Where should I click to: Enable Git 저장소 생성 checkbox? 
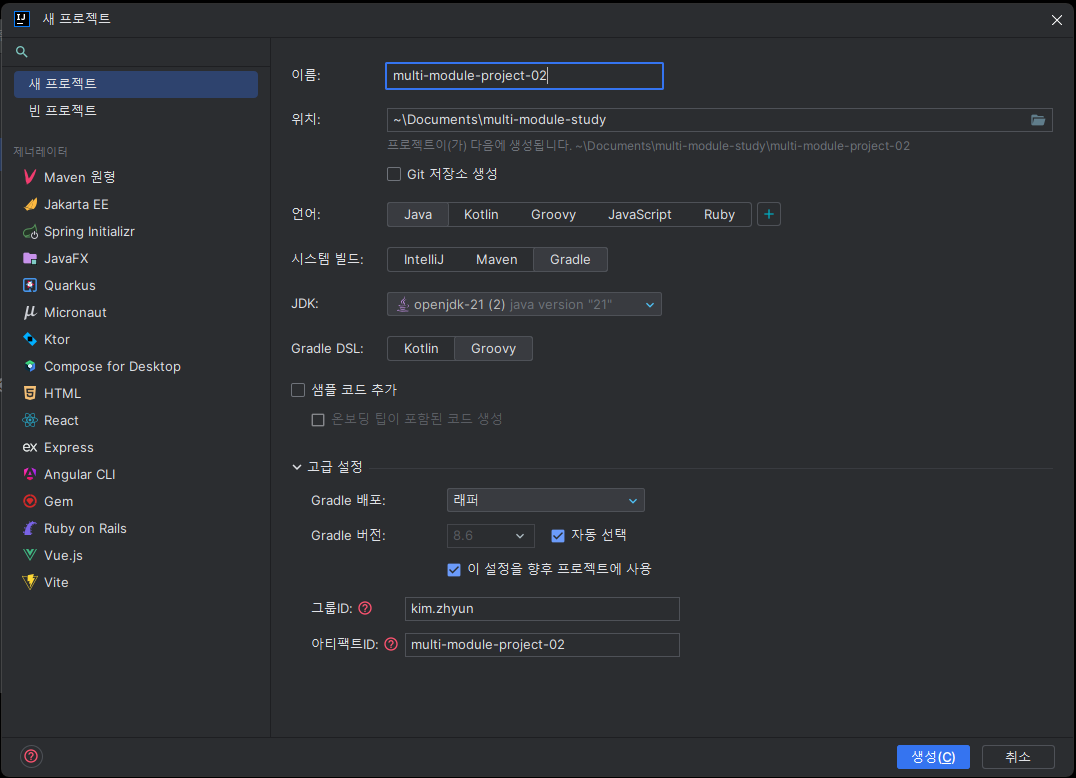(x=394, y=174)
